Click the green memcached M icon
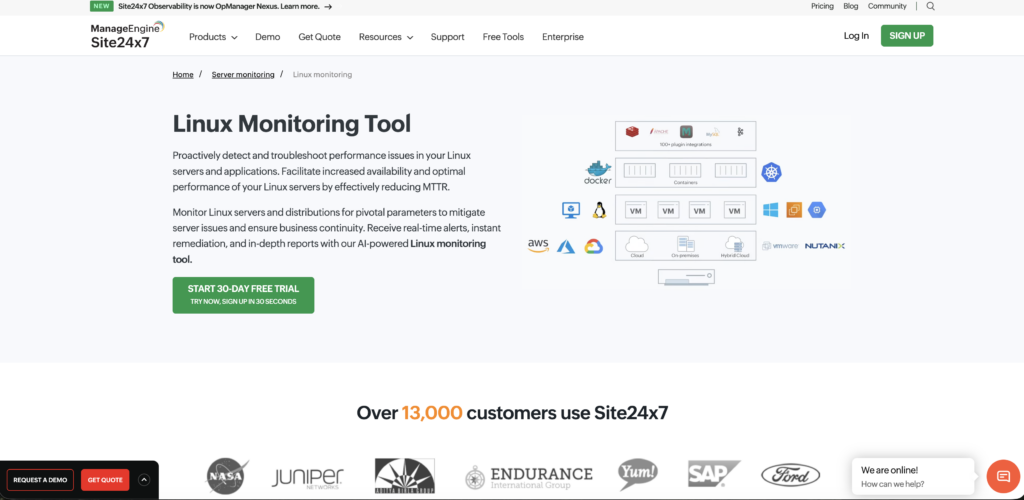Viewport: 1024px width, 500px height. click(x=686, y=132)
